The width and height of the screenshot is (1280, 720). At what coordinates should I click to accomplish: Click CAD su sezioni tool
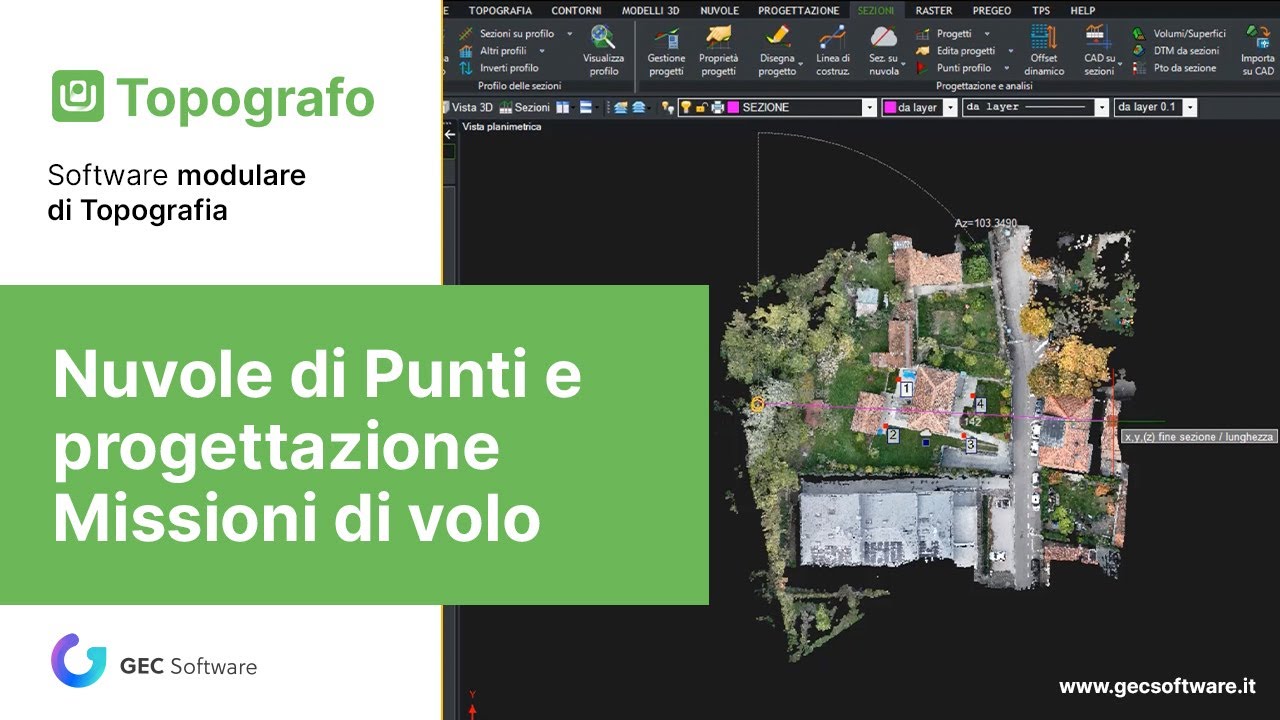[1099, 50]
